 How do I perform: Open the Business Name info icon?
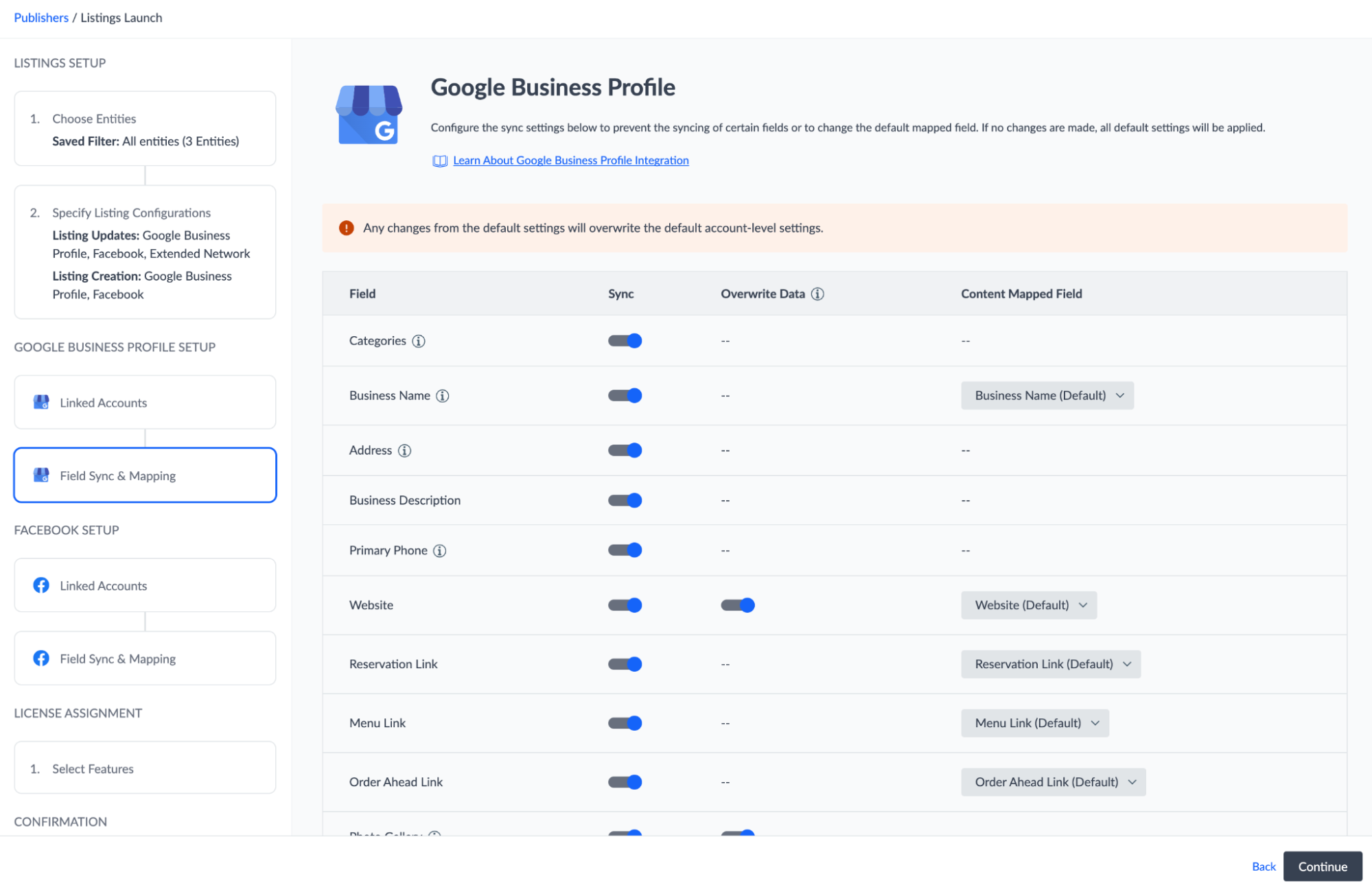click(x=443, y=396)
